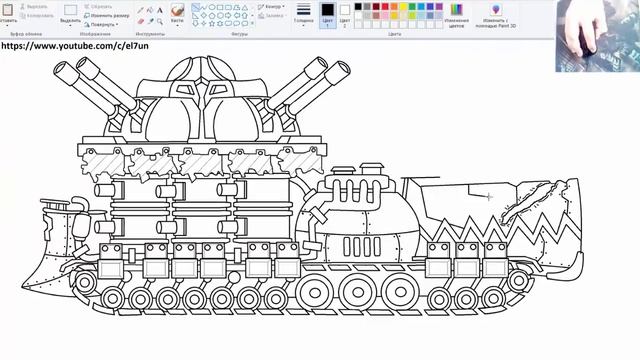Select the Pencil tool
The width and height of the screenshot is (640, 360).
(x=140, y=10)
